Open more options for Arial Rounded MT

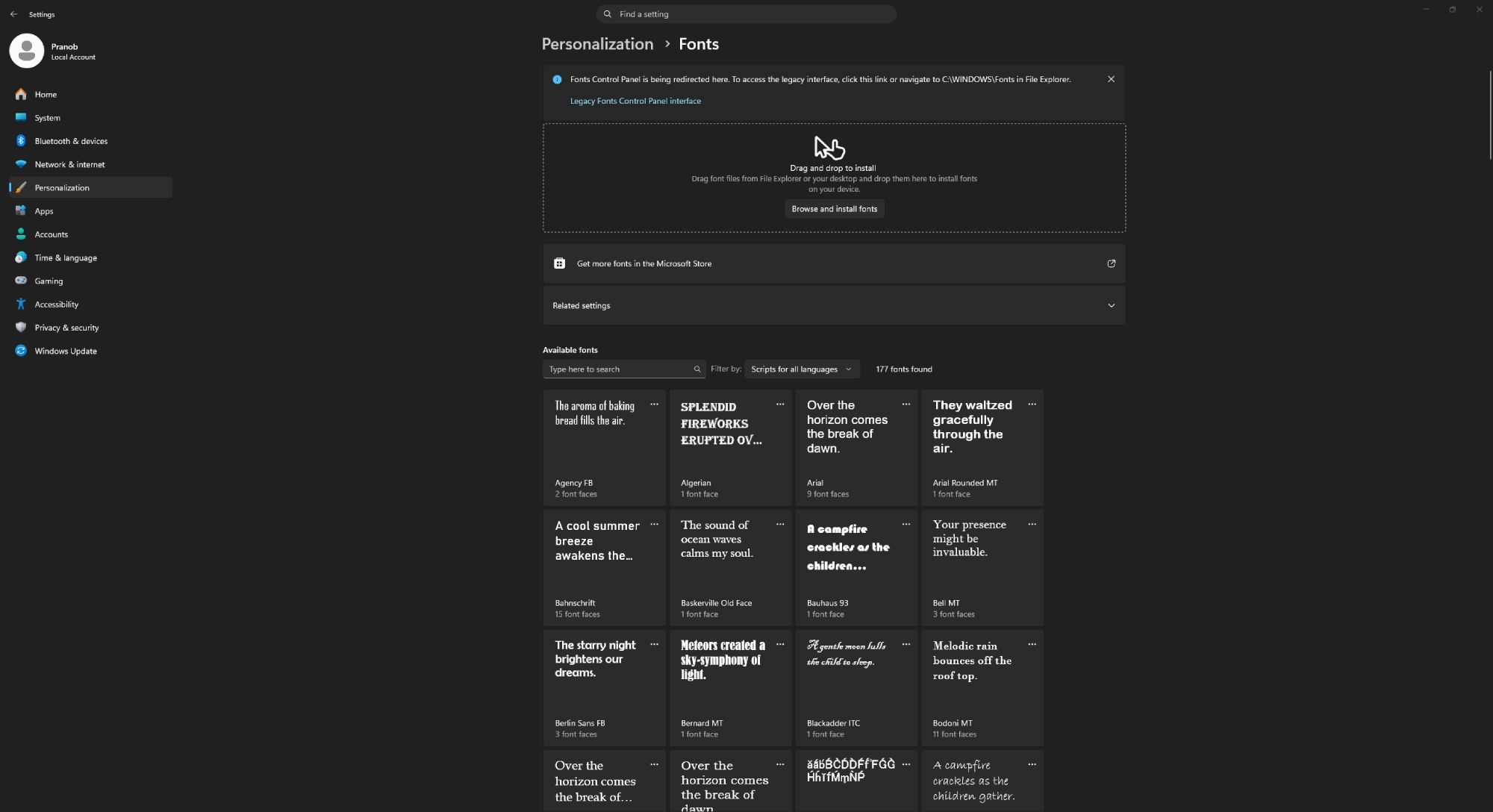click(1032, 405)
